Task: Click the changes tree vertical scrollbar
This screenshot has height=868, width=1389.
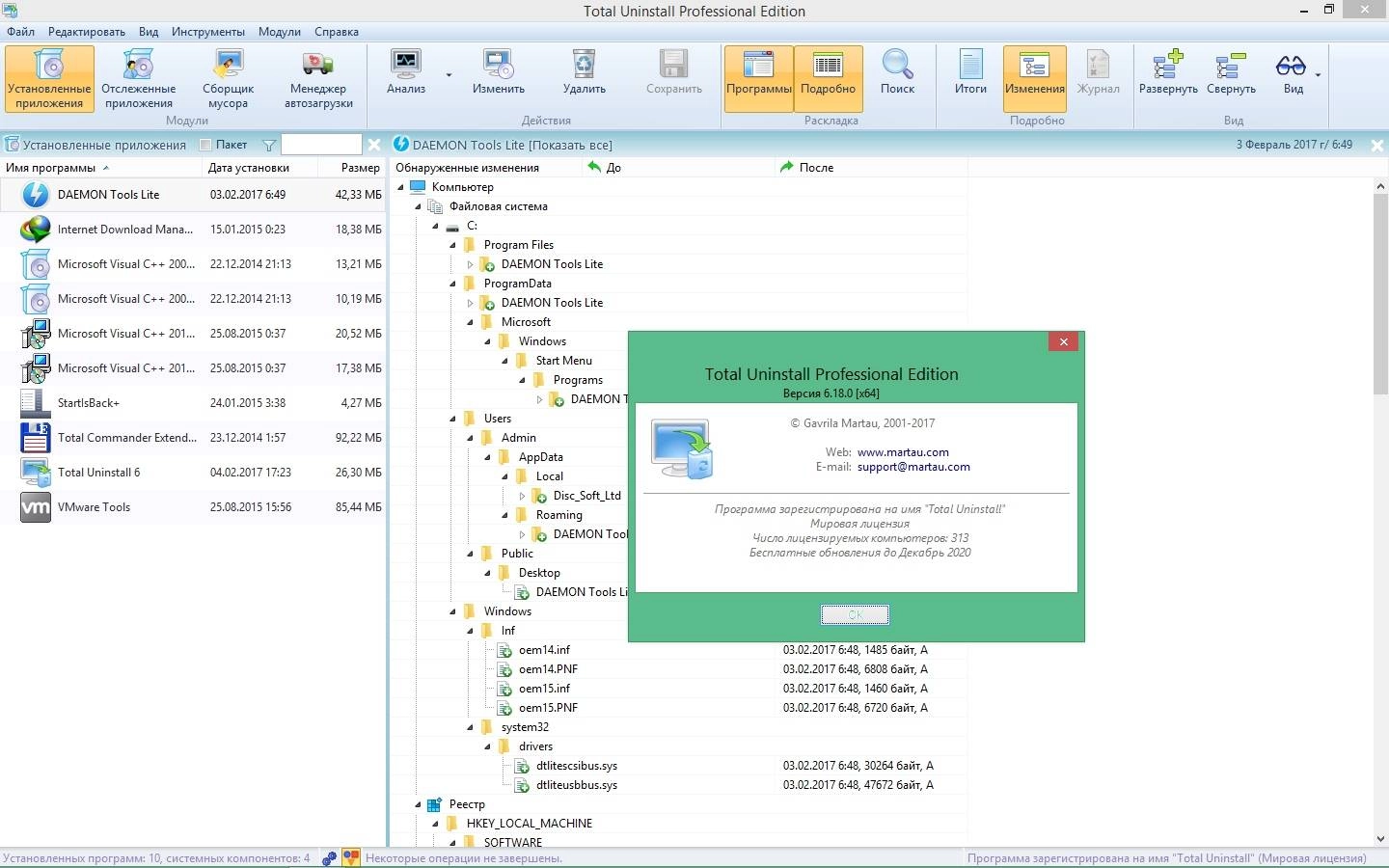Action: point(1380,295)
